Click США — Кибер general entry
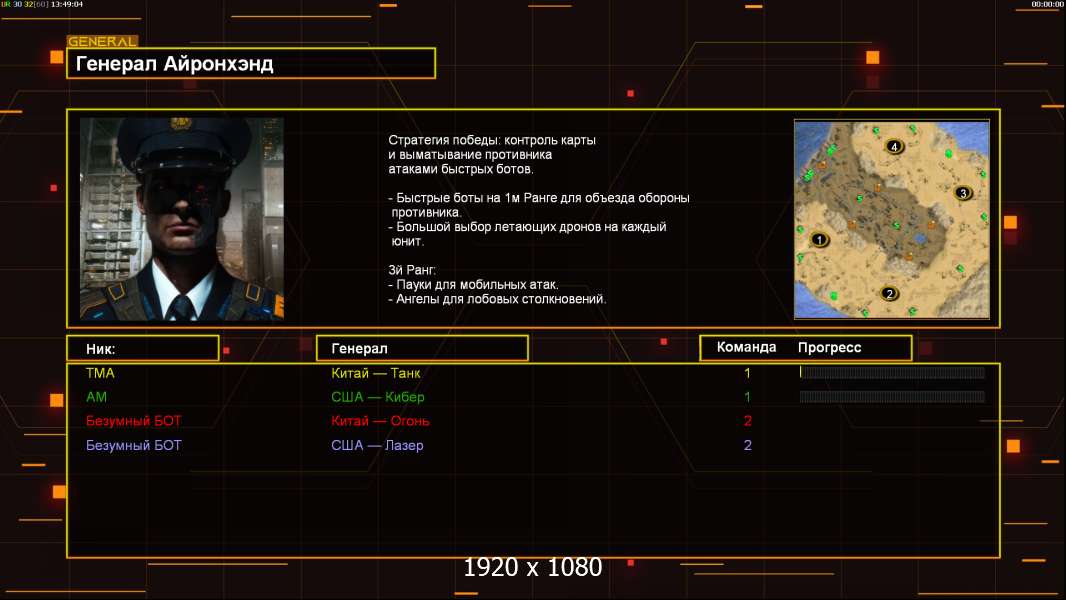1066x600 pixels. pyautogui.click(x=378, y=397)
